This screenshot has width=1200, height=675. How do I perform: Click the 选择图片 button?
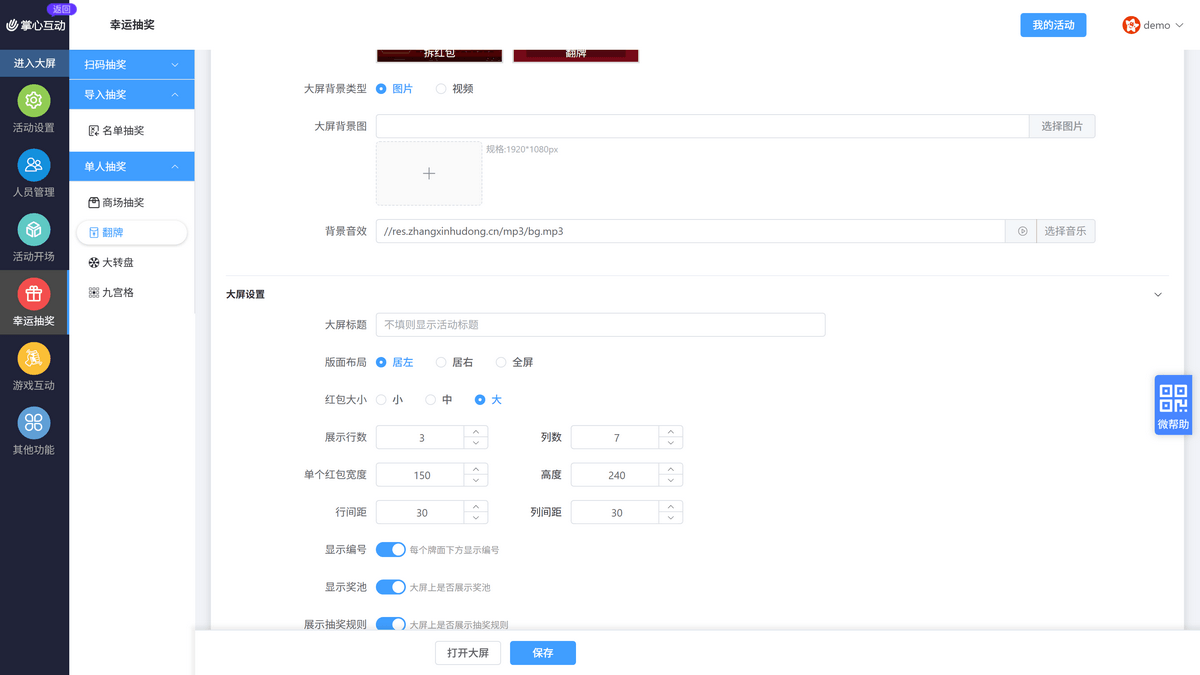(1062, 126)
